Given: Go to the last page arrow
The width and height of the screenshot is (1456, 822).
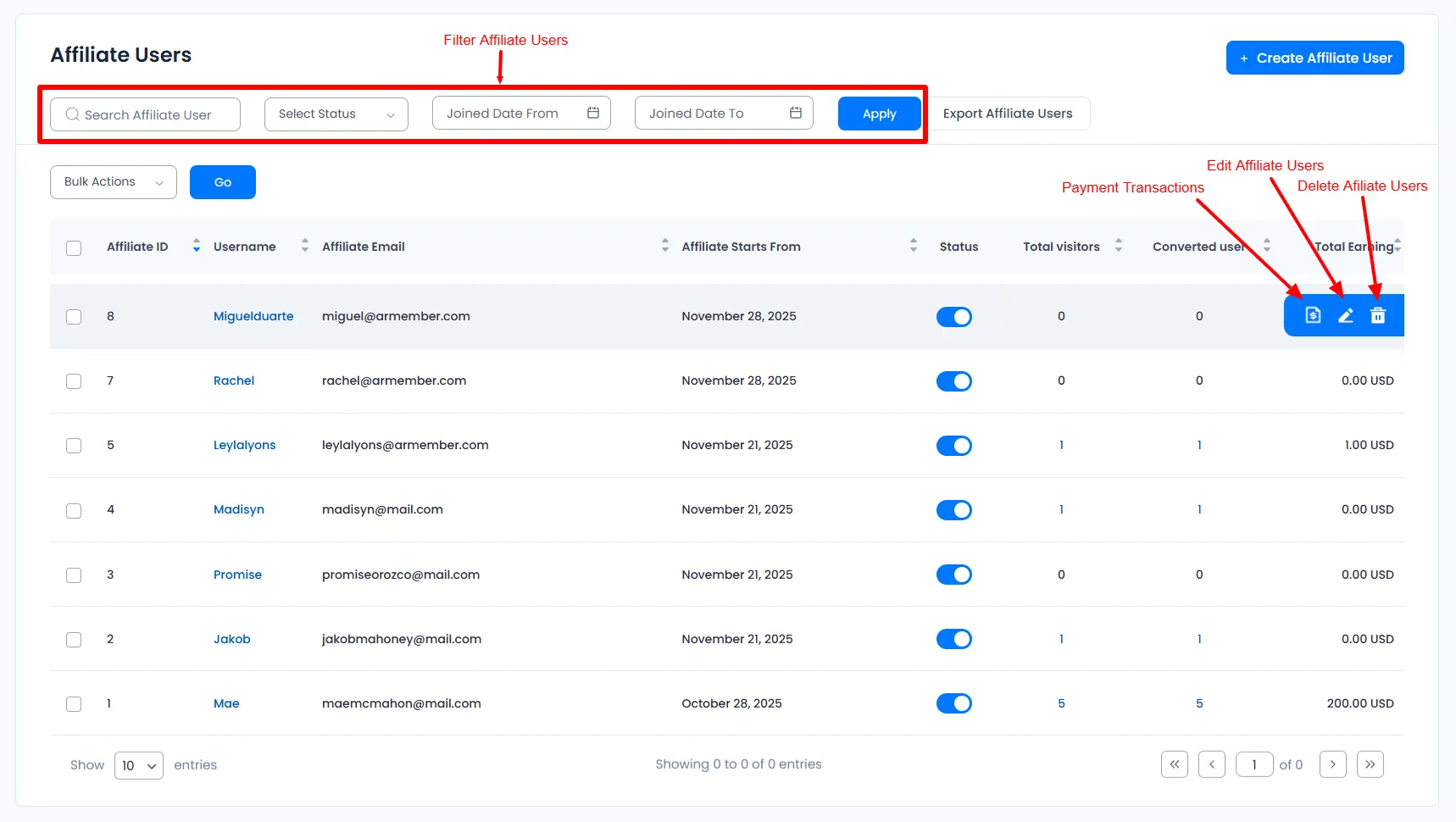Looking at the screenshot, I should tap(1370, 764).
